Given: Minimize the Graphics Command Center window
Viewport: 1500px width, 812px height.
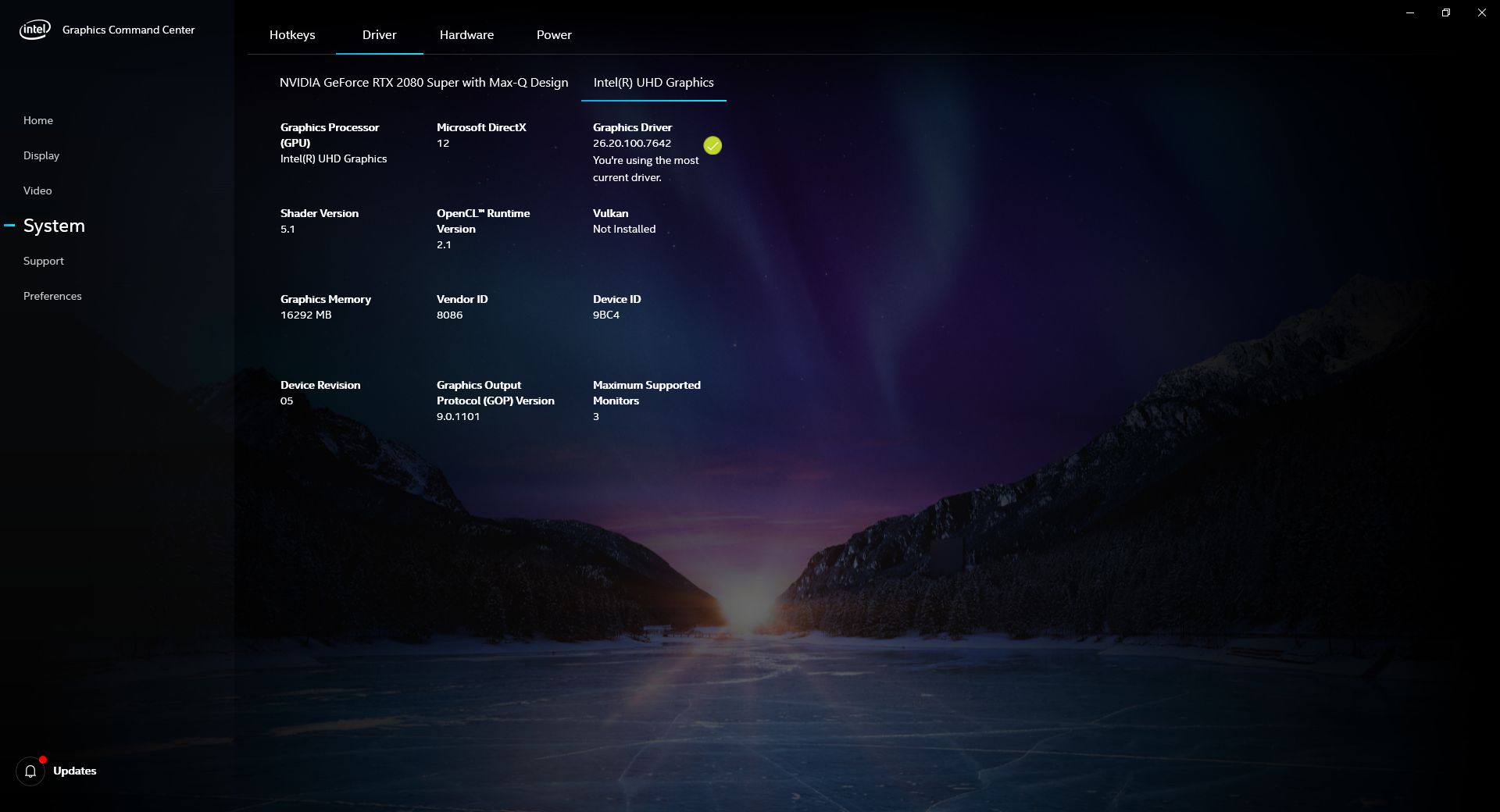Looking at the screenshot, I should coord(1410,12).
